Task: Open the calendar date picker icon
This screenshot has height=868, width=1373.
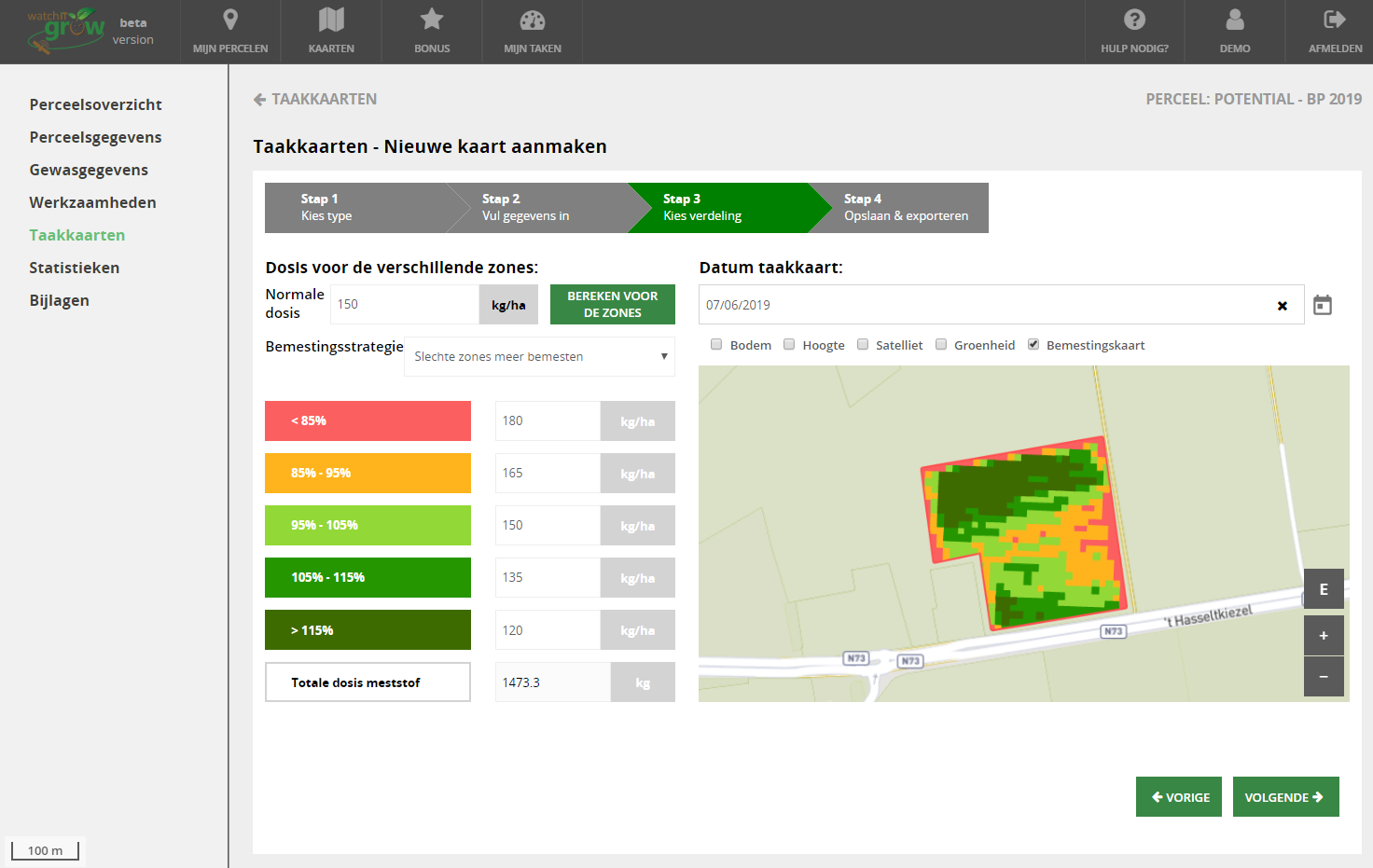Action: [1322, 305]
